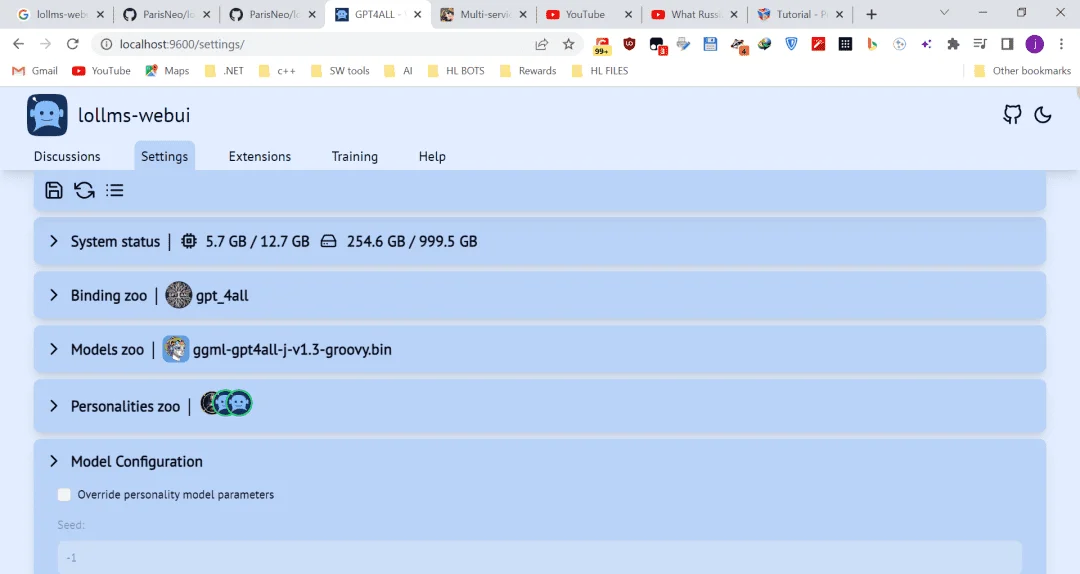This screenshot has width=1080, height=574.
Task: Expand the Personalities zoo section
Action: coord(54,406)
